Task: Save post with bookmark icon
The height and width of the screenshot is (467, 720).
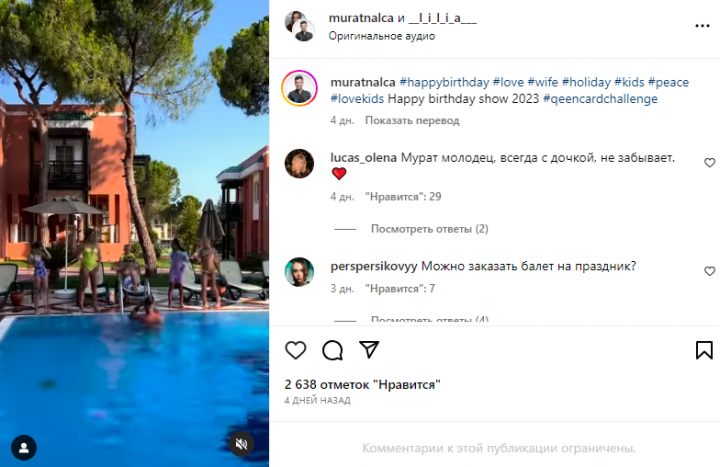Action: click(704, 350)
